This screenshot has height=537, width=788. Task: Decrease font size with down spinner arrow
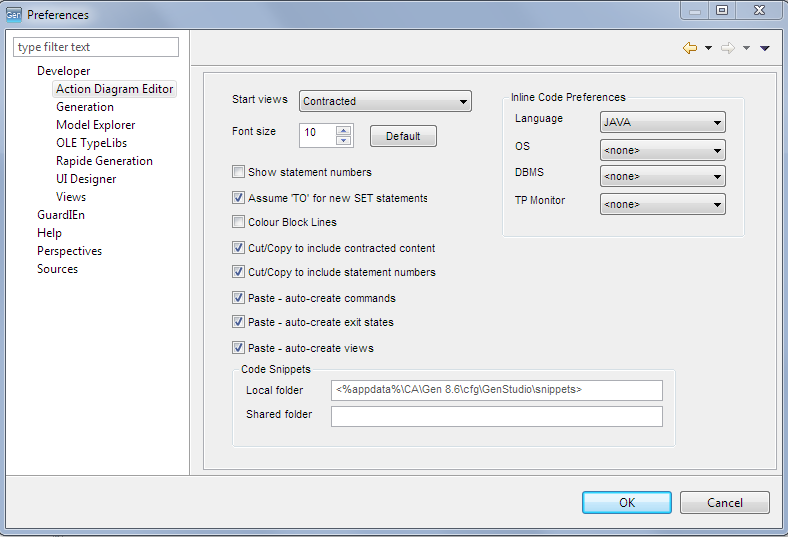coord(344,141)
